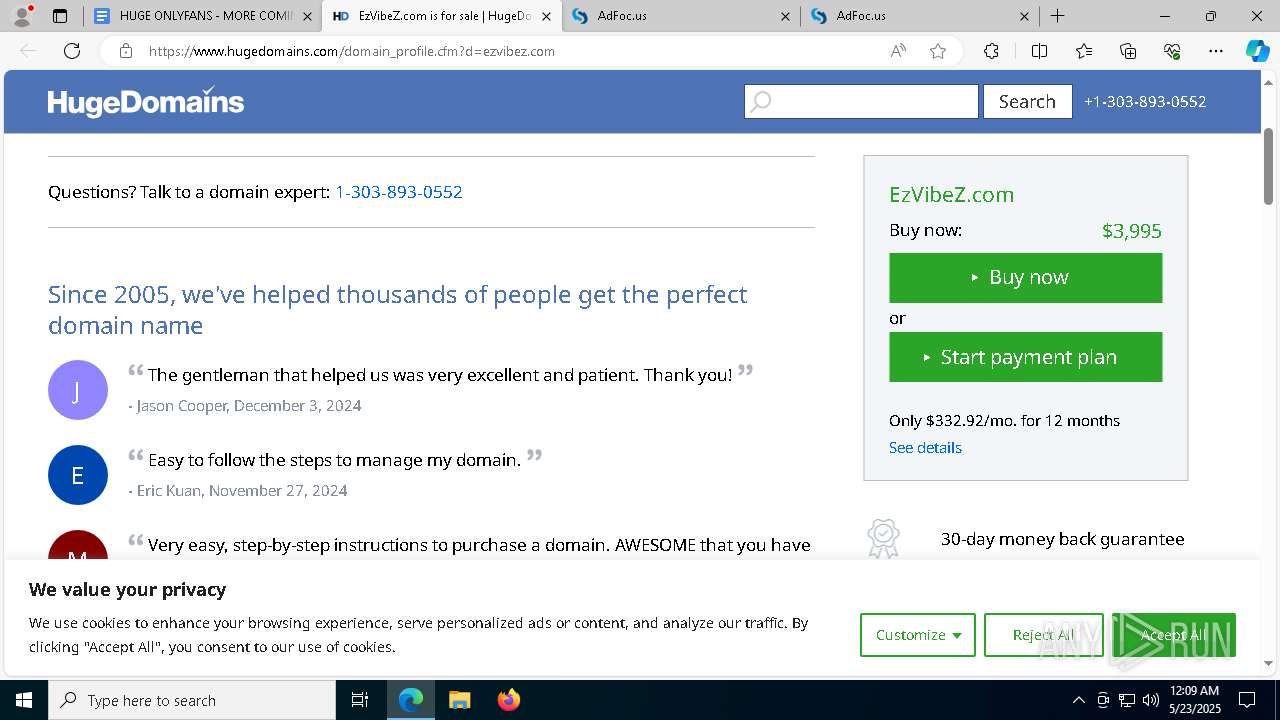Open Tab actions menu button

[60, 16]
